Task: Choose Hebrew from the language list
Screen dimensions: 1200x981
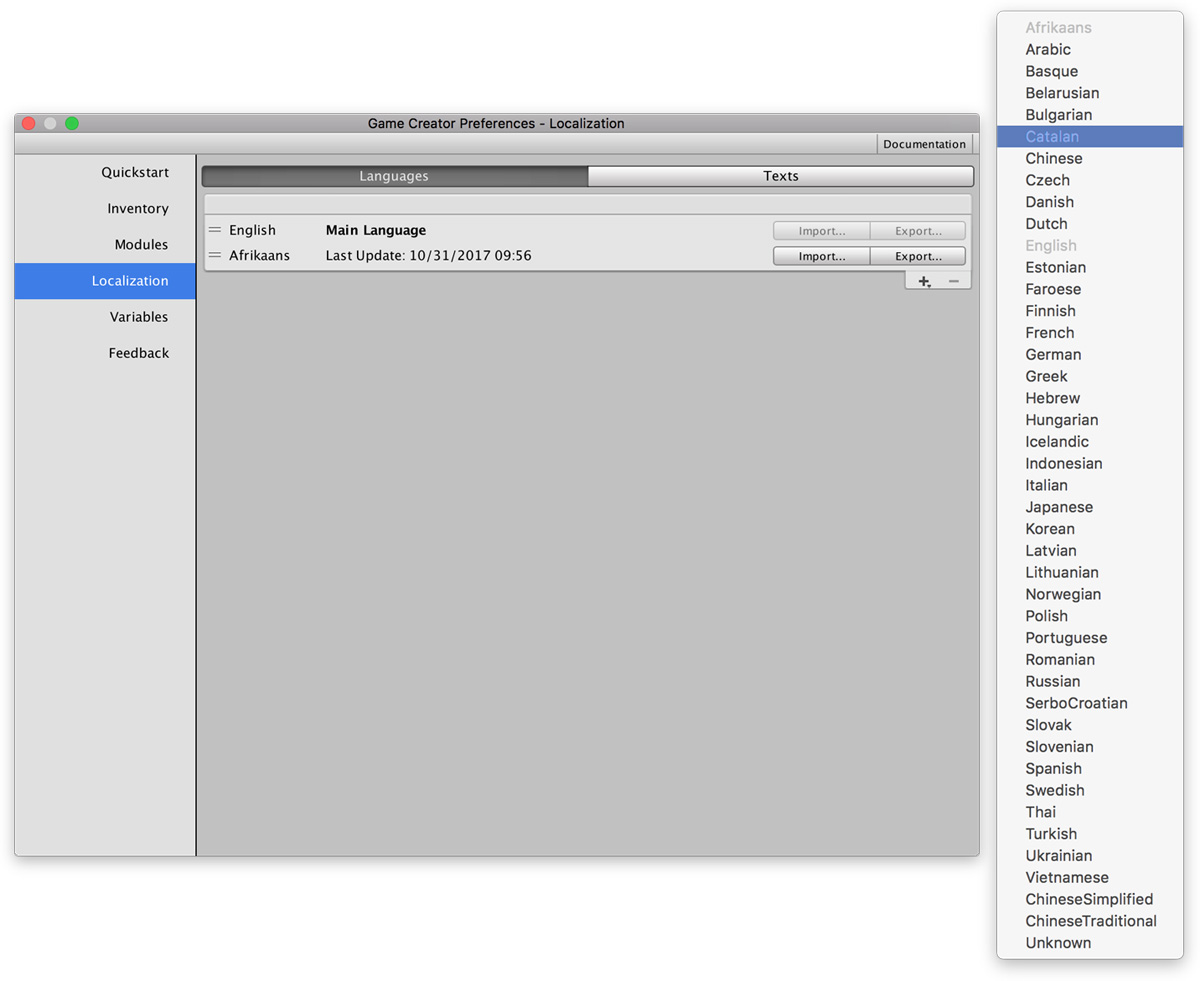Action: pos(1090,398)
